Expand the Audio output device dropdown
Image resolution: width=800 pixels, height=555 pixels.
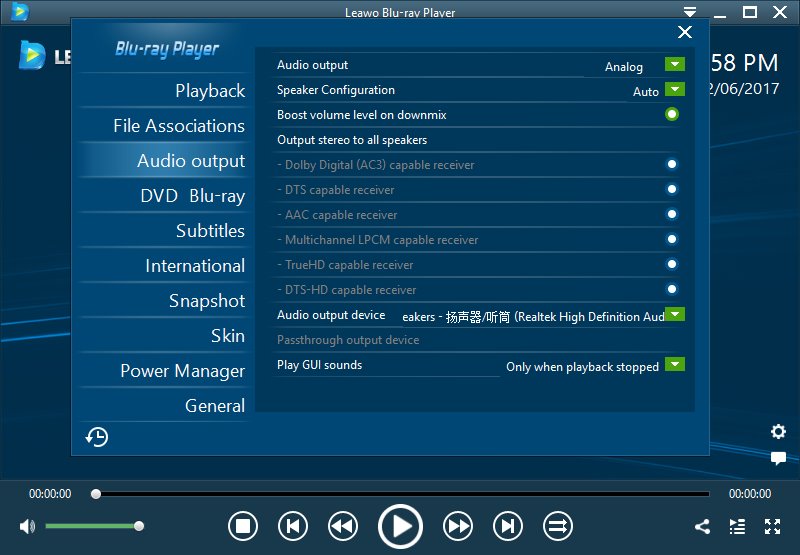[x=674, y=314]
